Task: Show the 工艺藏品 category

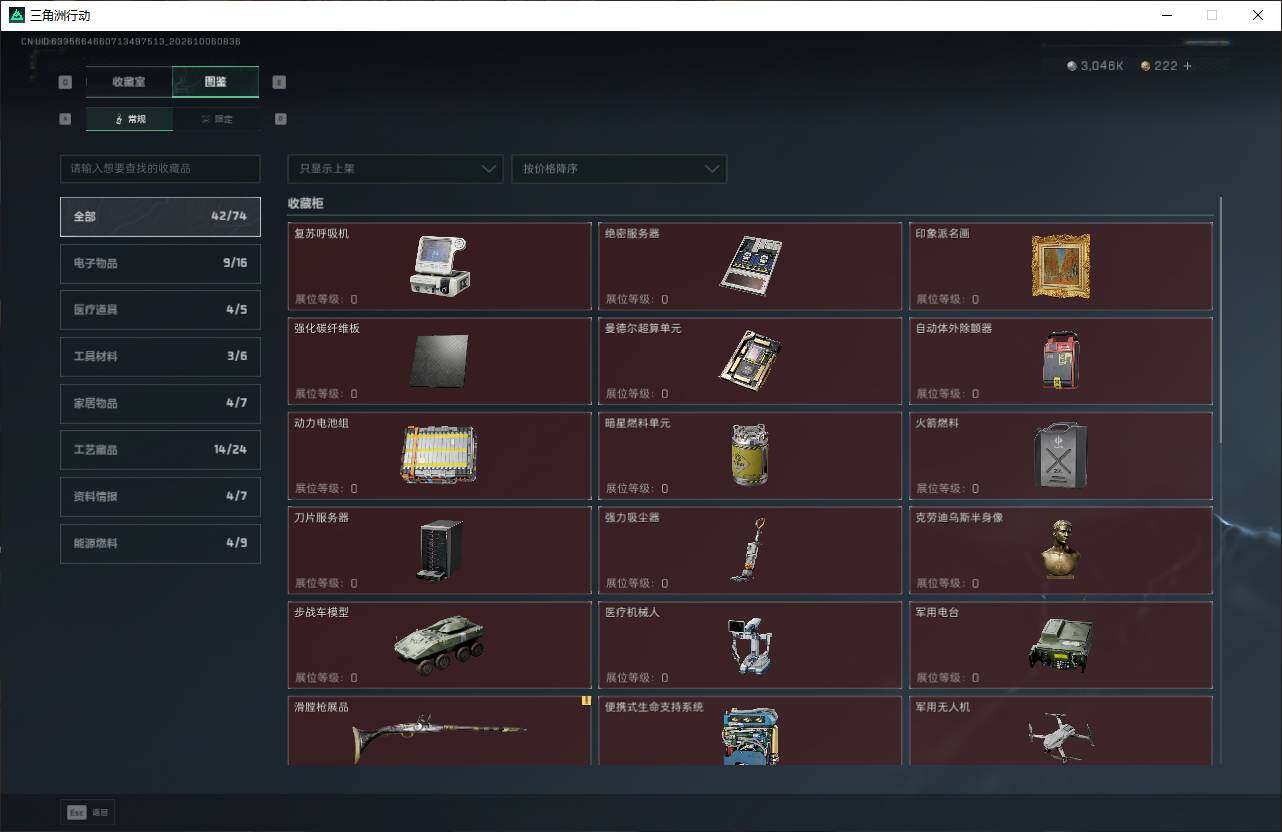Action: (160, 450)
